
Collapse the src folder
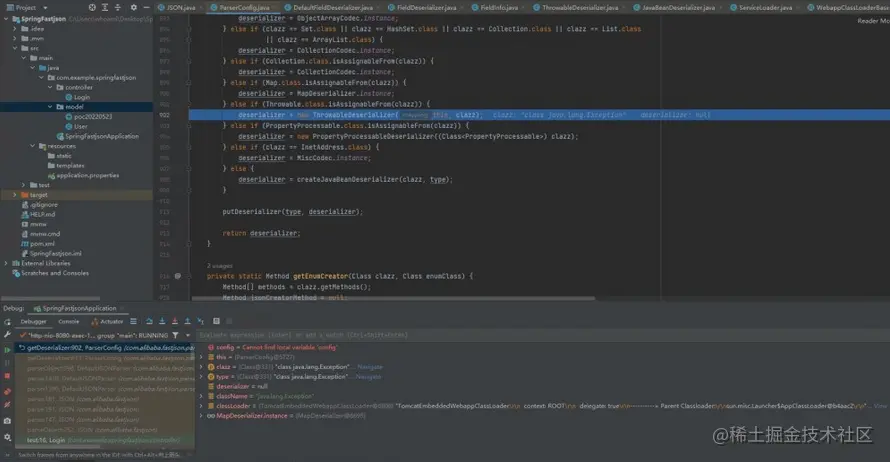point(15,48)
